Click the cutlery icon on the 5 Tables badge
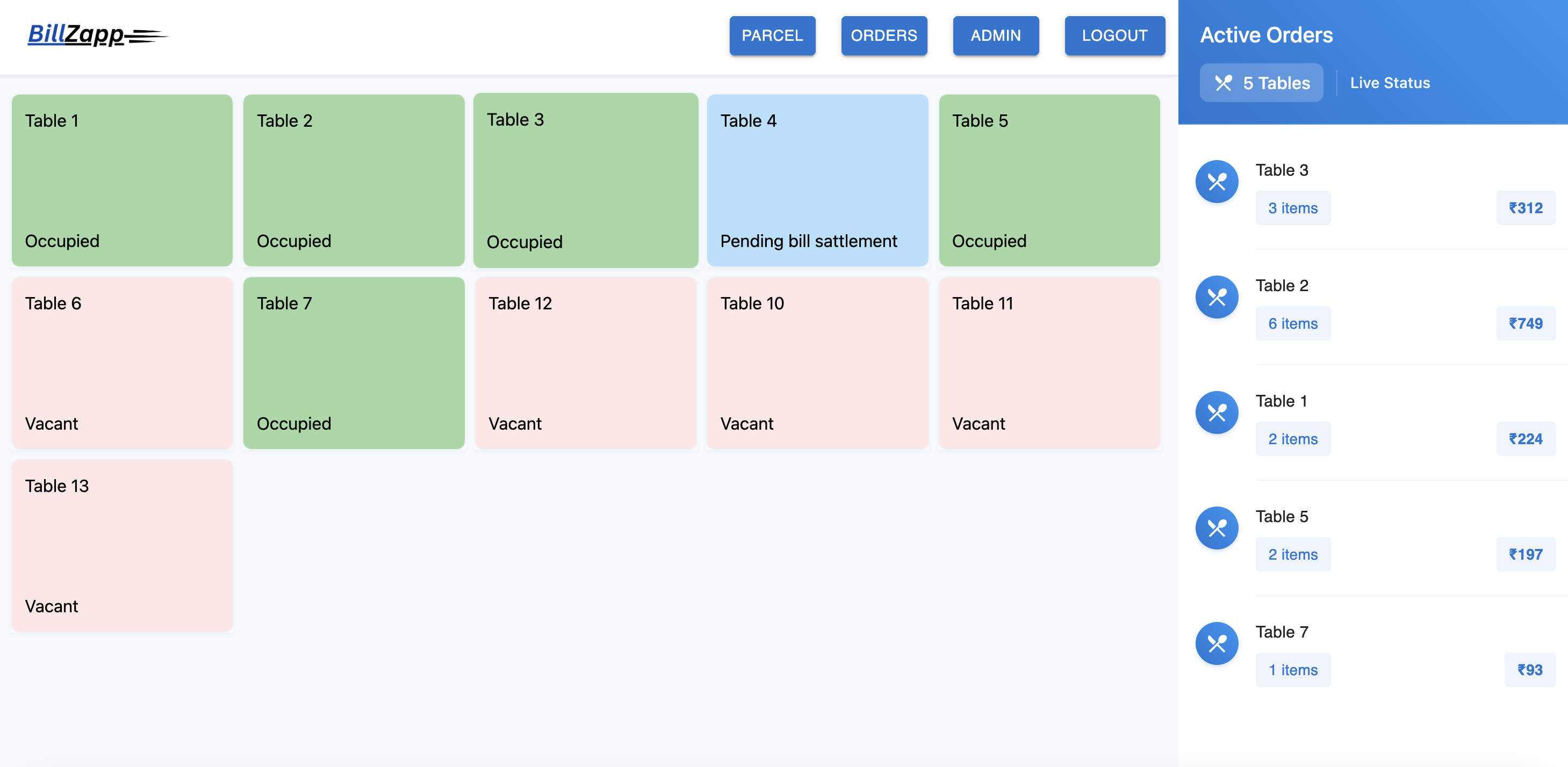The image size is (1568, 767). coord(1224,83)
